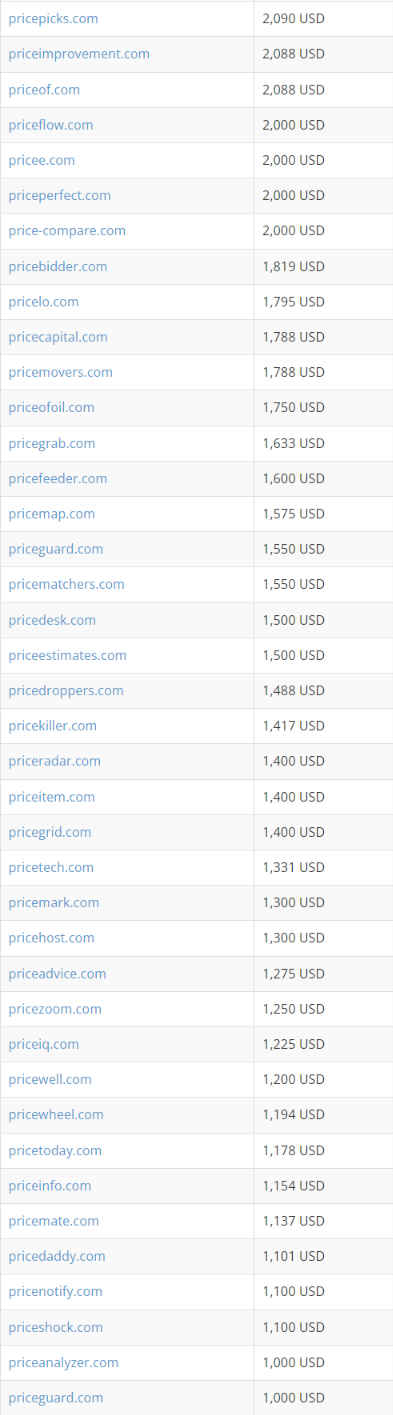
Task: Click the priceadvice.com domain
Action: point(57,974)
